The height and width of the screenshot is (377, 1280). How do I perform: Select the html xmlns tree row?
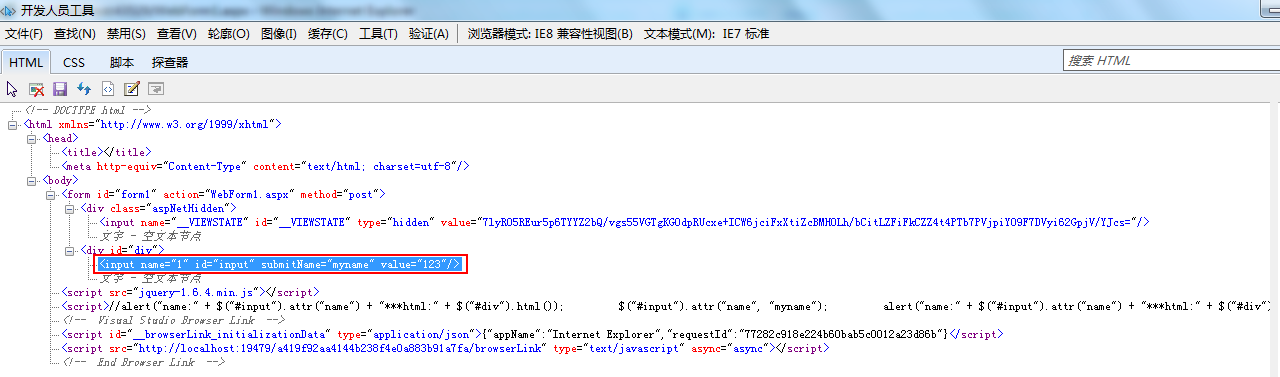pos(153,124)
